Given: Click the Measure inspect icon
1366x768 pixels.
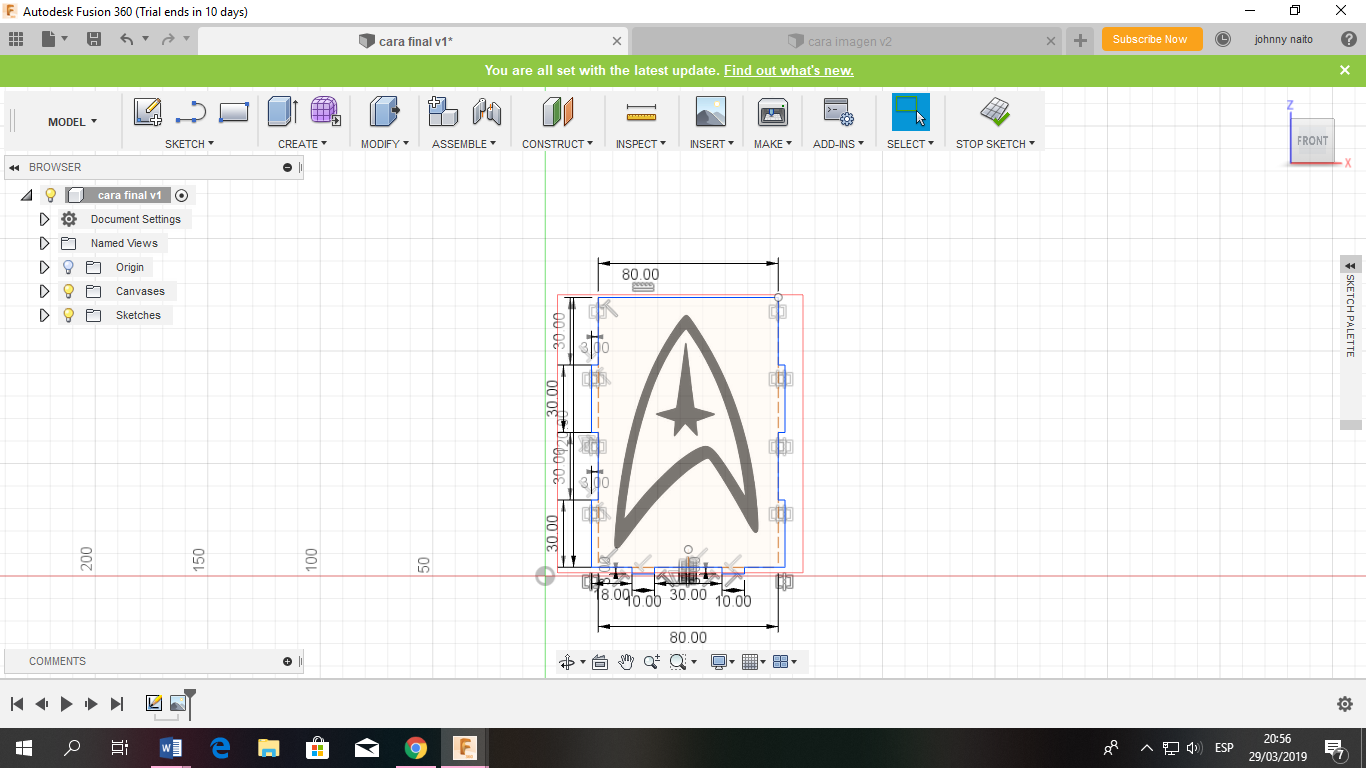Looking at the screenshot, I should click(x=641, y=111).
